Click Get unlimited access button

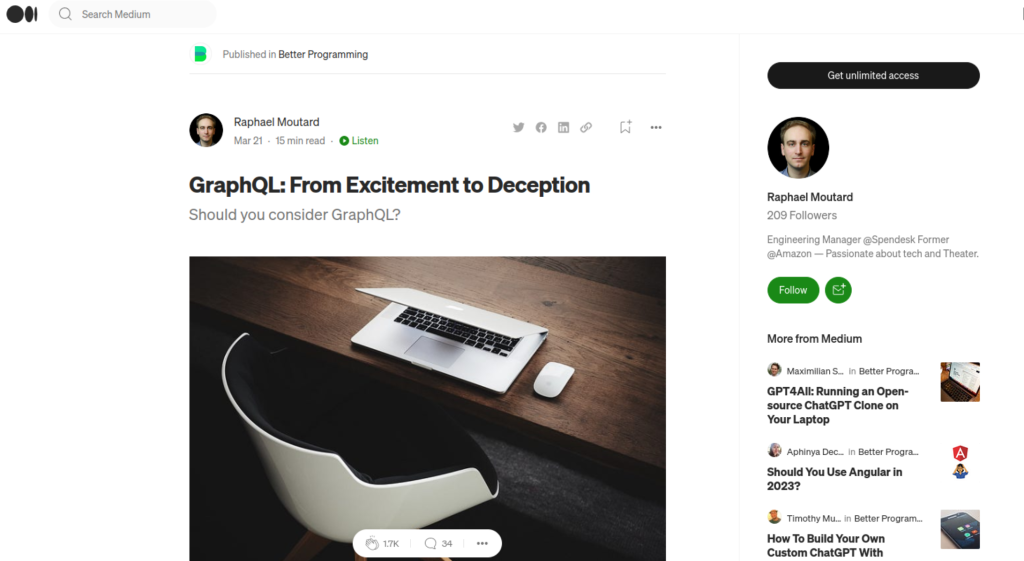tap(873, 75)
